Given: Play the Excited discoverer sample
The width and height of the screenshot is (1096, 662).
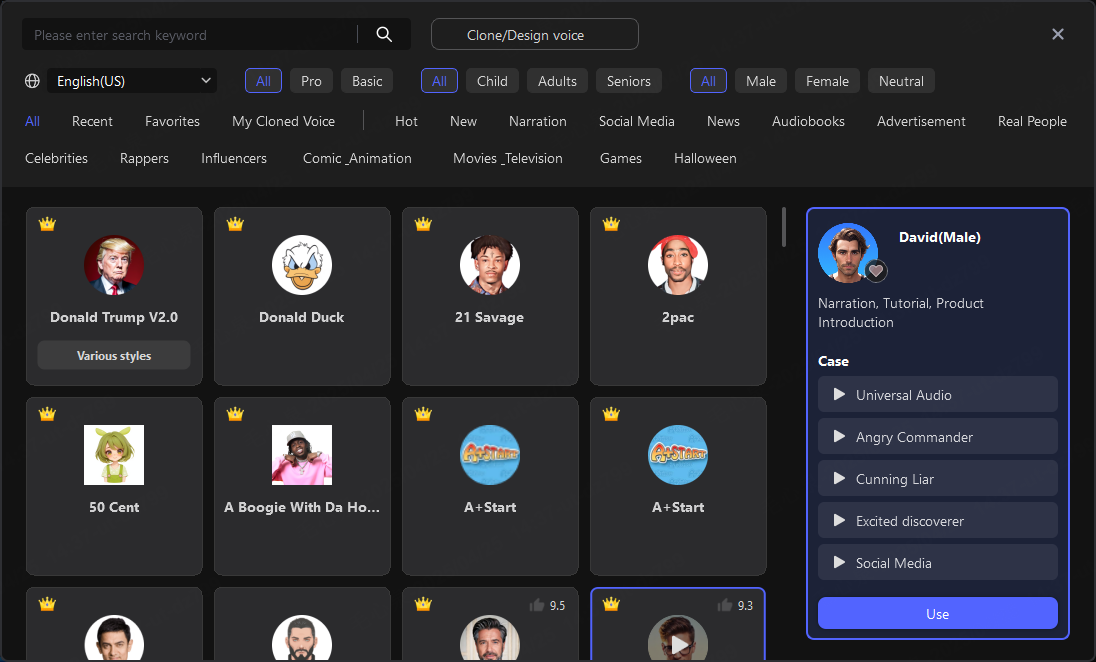Looking at the screenshot, I should point(841,520).
